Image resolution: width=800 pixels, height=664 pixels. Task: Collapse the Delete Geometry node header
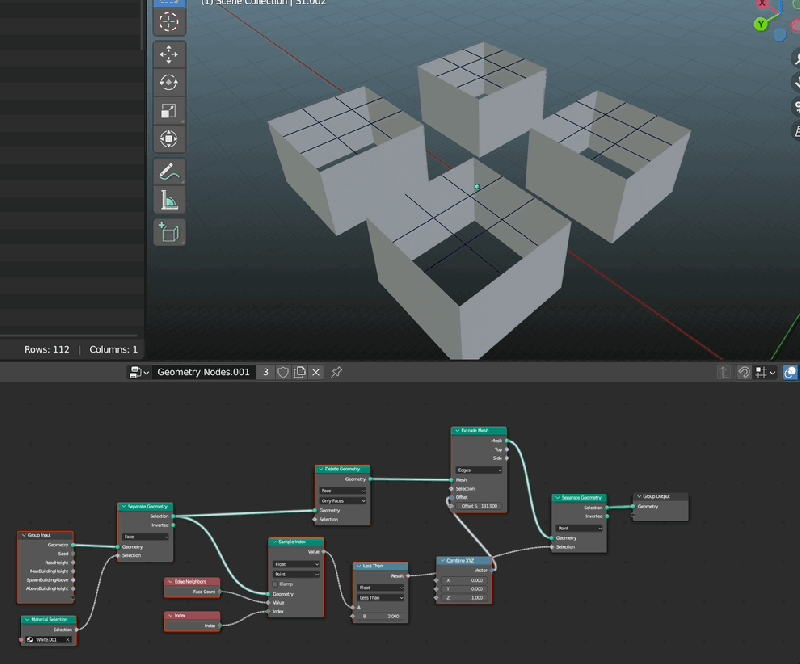321,469
